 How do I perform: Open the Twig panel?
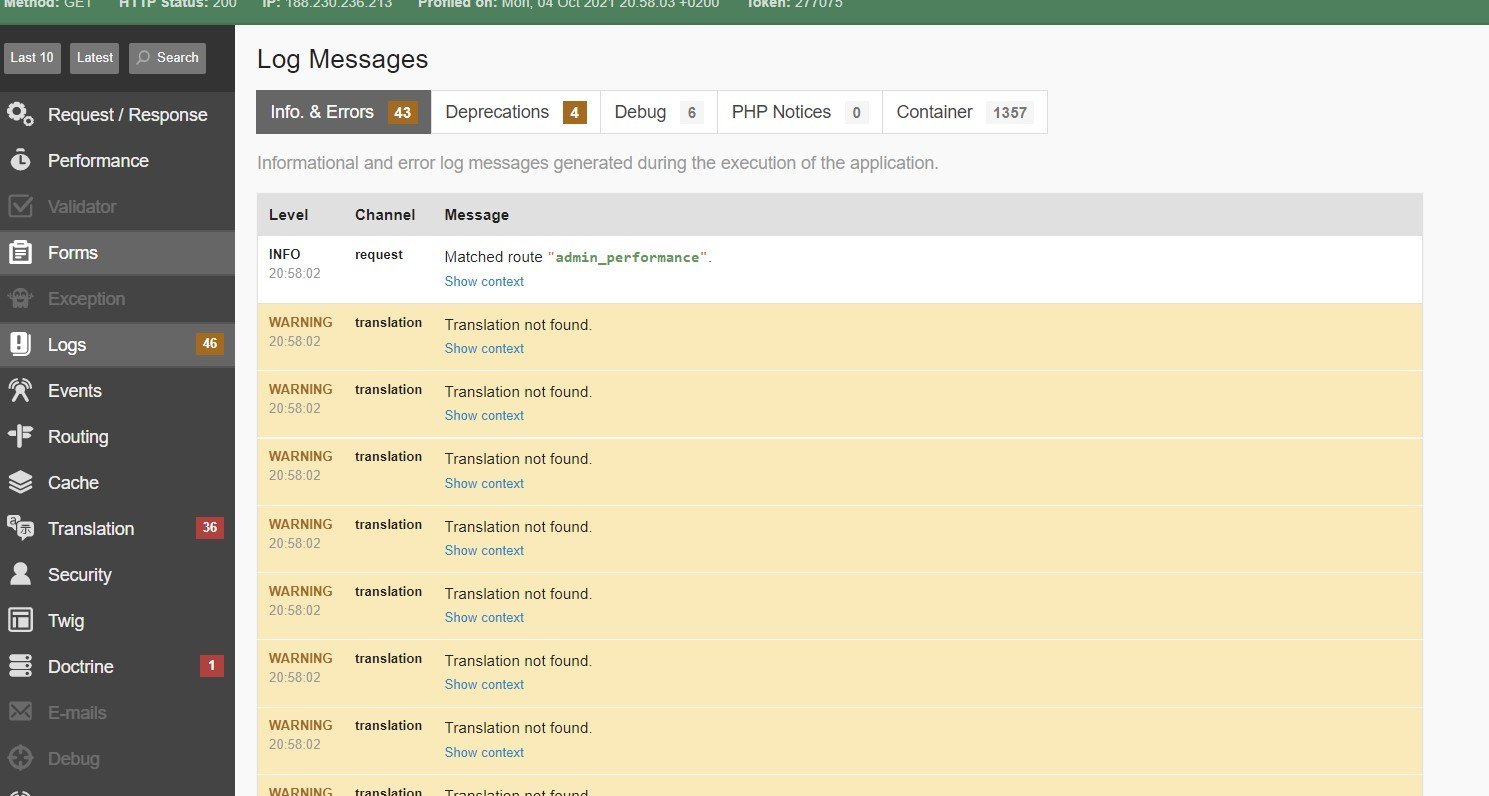(x=117, y=620)
